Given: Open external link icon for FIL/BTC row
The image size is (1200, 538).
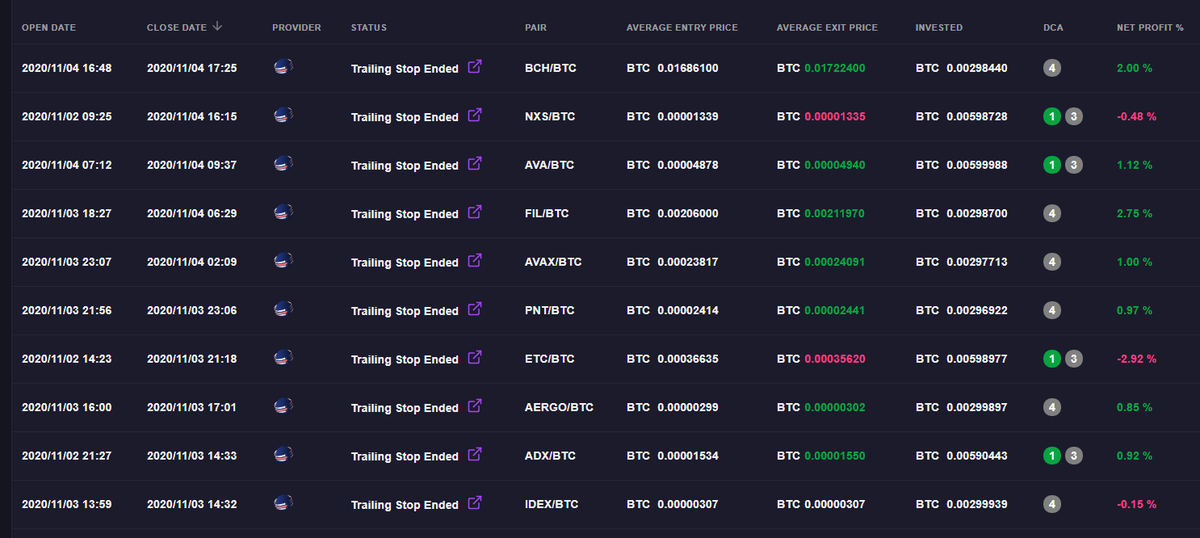Looking at the screenshot, I should point(475,212).
